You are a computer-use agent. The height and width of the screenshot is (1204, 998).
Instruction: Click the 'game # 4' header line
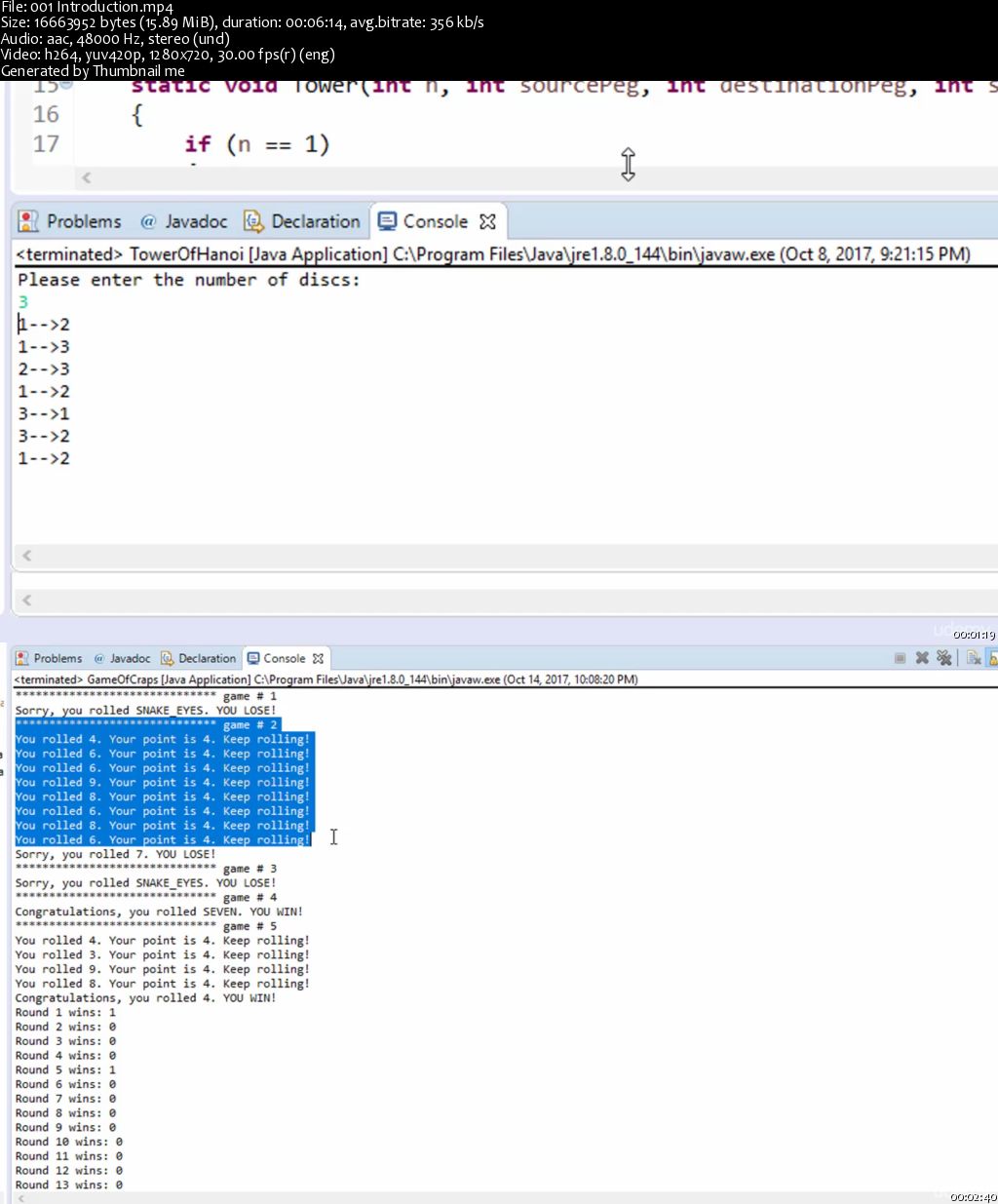pos(146,898)
